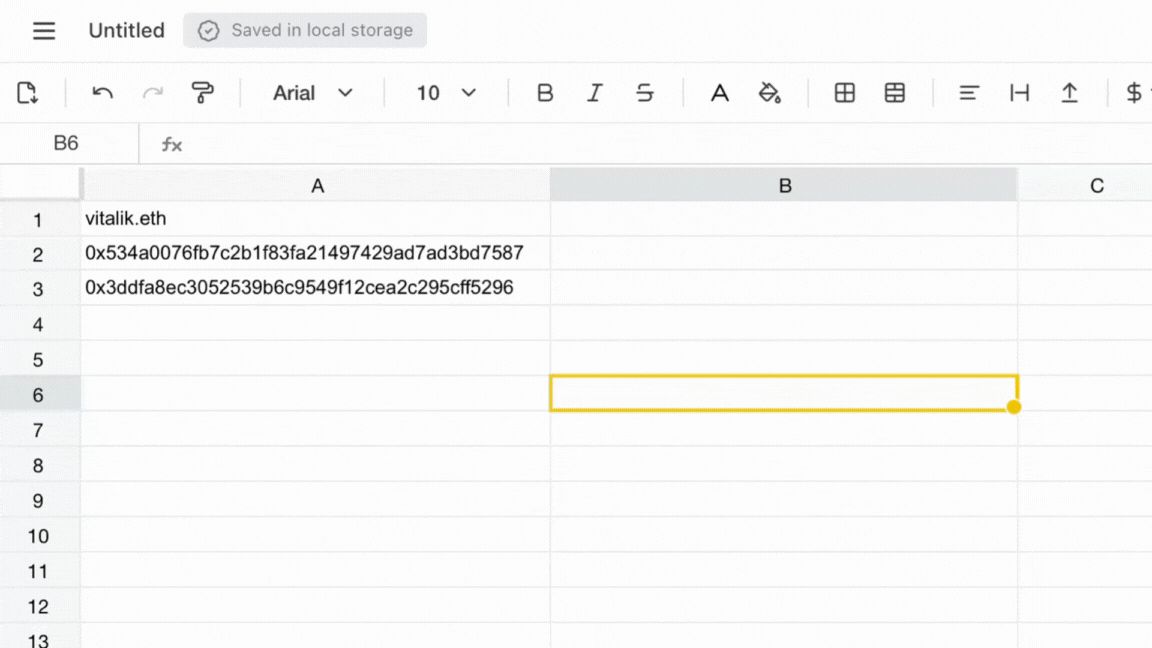Image resolution: width=1152 pixels, height=648 pixels.
Task: Click the Untitled document title
Action: (x=126, y=30)
